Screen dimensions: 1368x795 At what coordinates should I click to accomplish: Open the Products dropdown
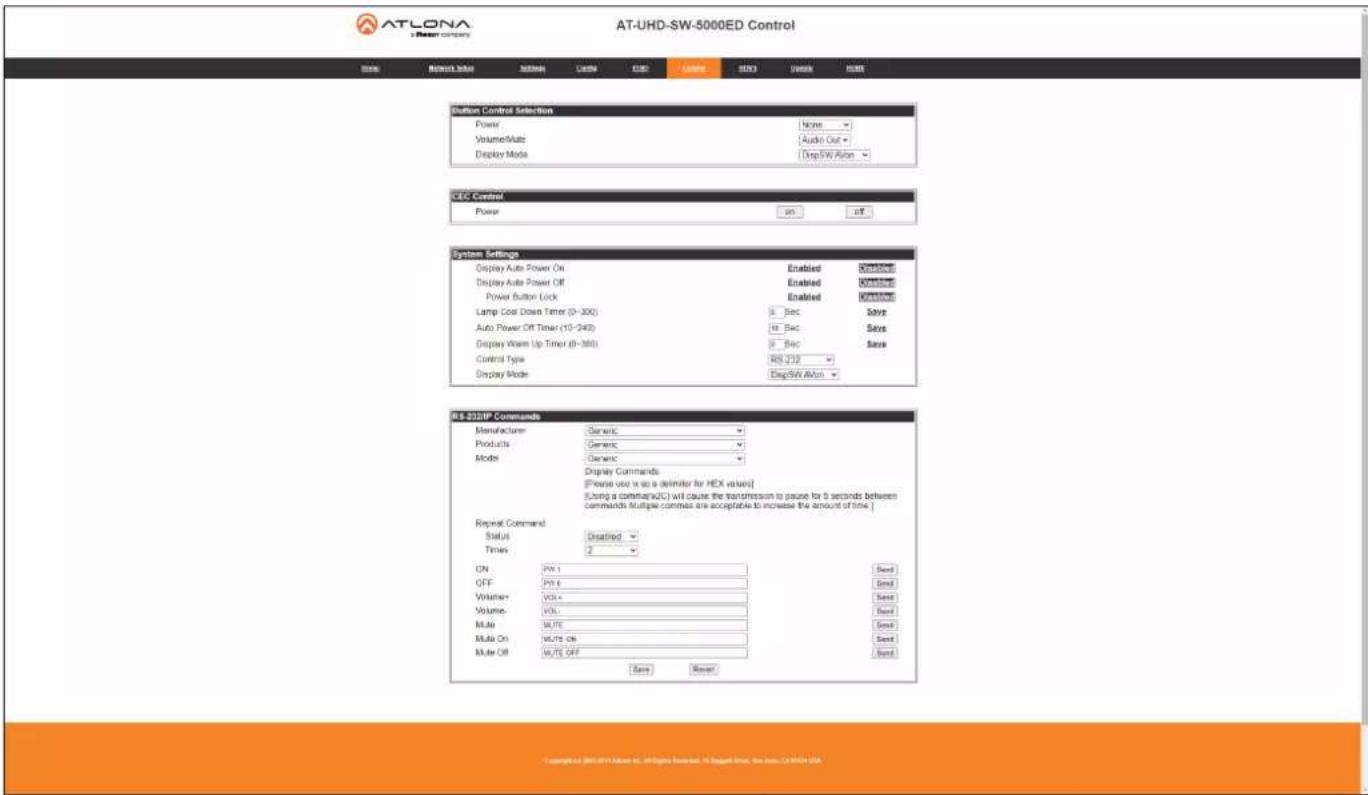pos(665,445)
